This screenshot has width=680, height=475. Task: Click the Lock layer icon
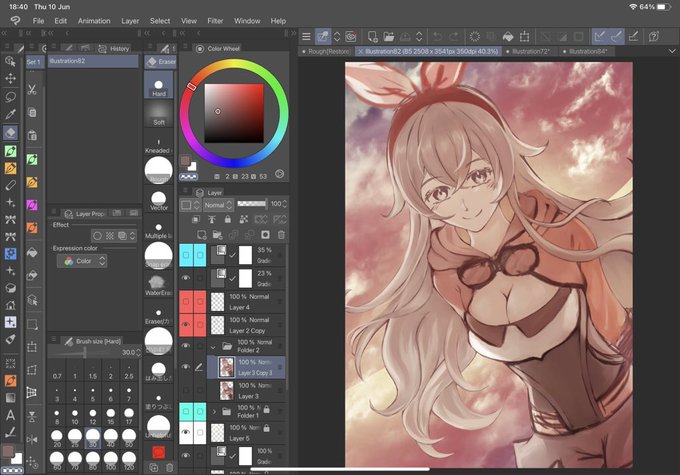point(228,219)
